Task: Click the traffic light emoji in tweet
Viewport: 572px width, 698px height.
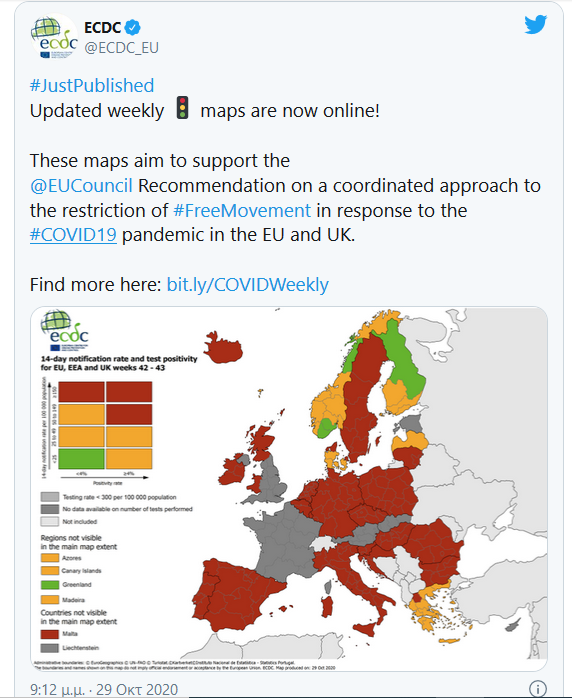Action: click(182, 108)
